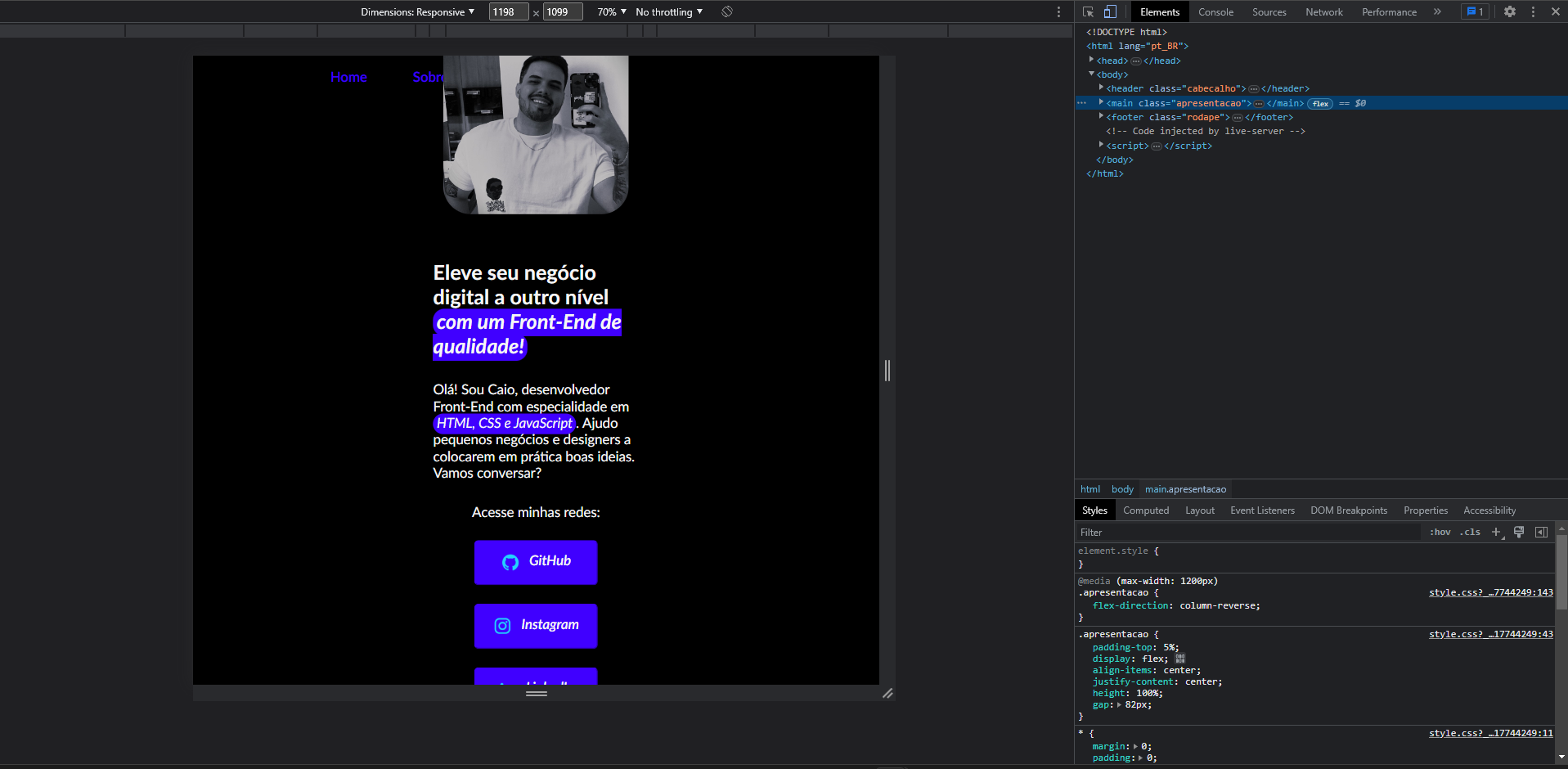Open DevTools settings gear
Viewport: 1568px width, 769px height.
[1510, 11]
